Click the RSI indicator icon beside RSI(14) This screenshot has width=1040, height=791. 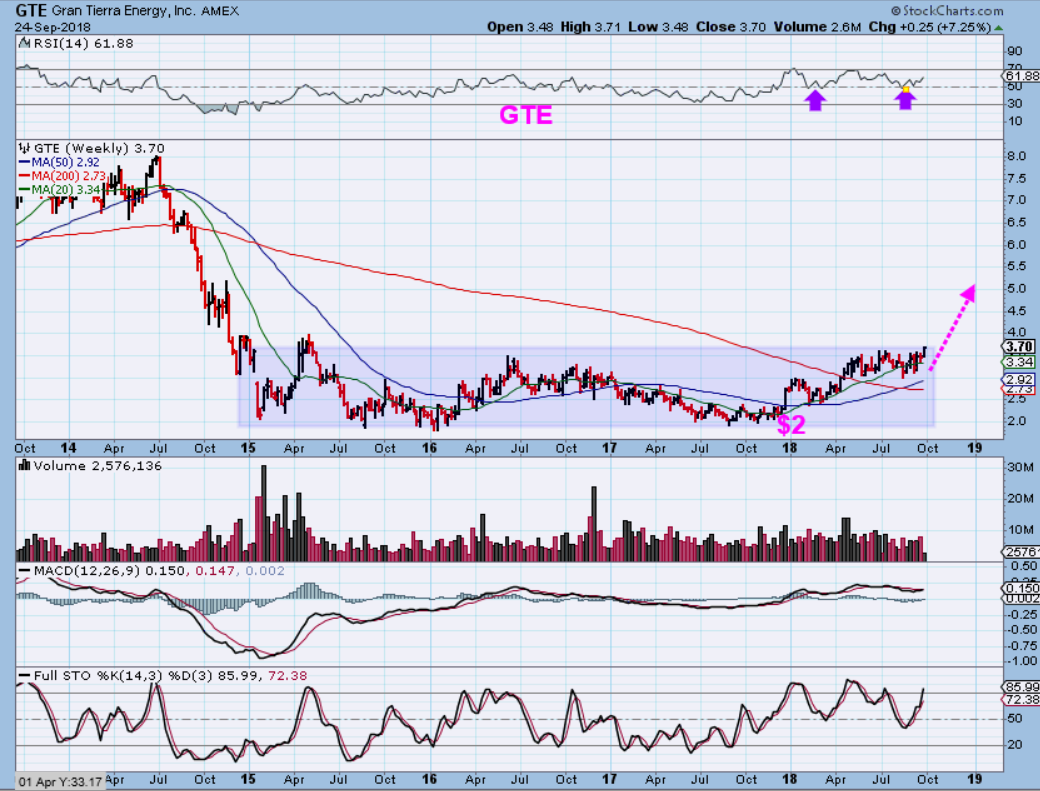tap(24, 44)
